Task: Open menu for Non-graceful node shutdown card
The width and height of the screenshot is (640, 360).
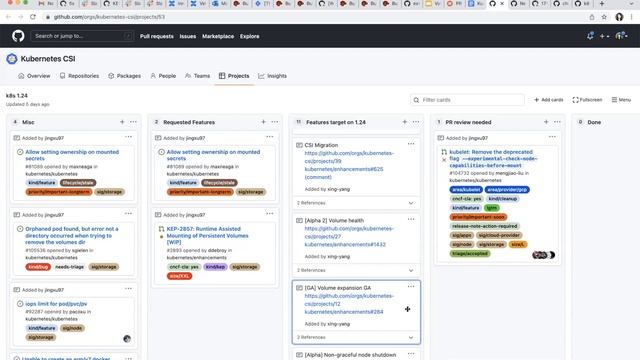Action: (411, 354)
